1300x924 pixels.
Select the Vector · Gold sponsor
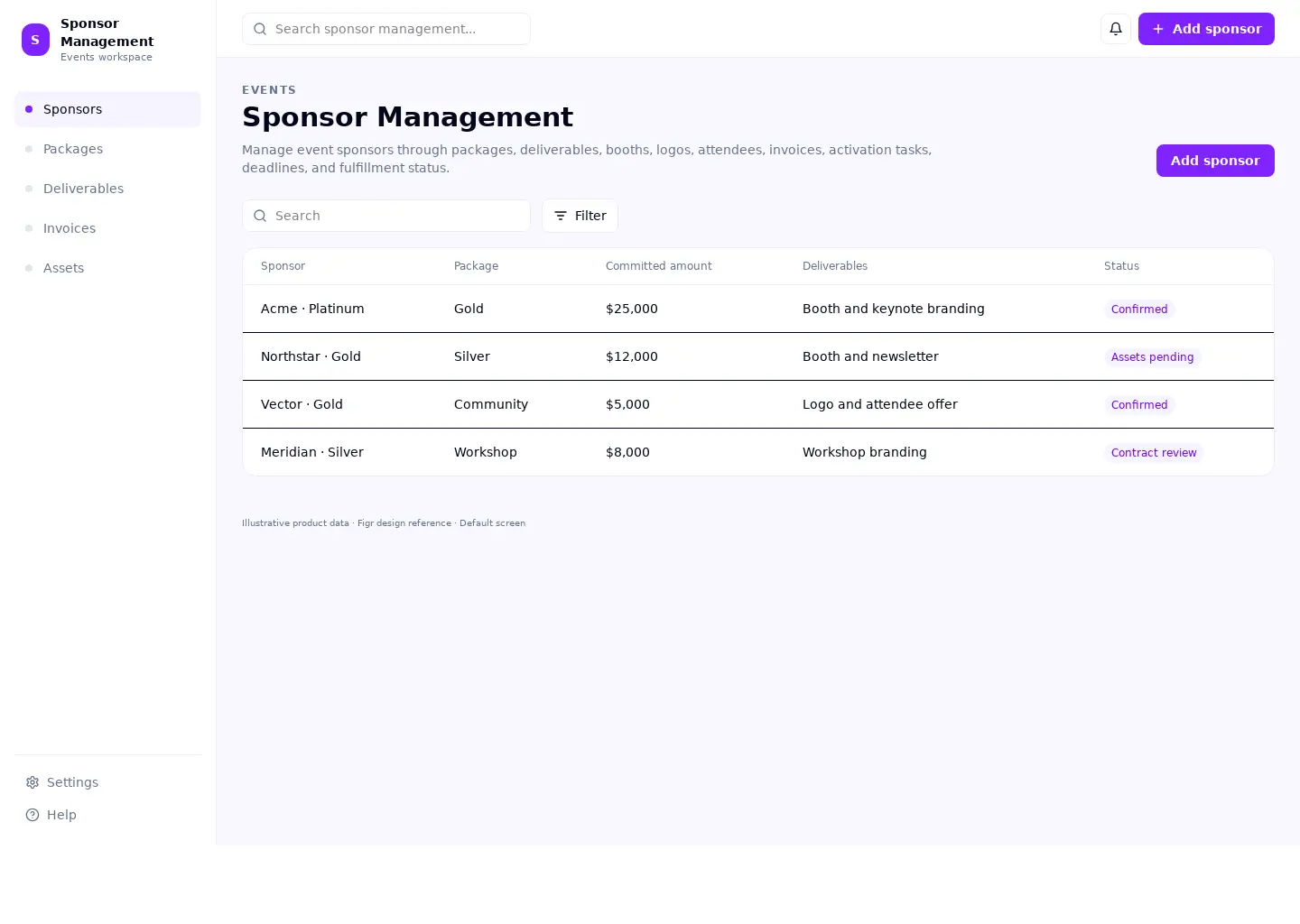tap(302, 404)
